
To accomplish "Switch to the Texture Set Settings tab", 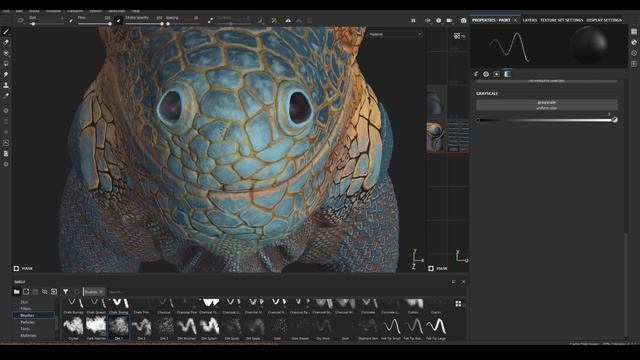I will (562, 20).
